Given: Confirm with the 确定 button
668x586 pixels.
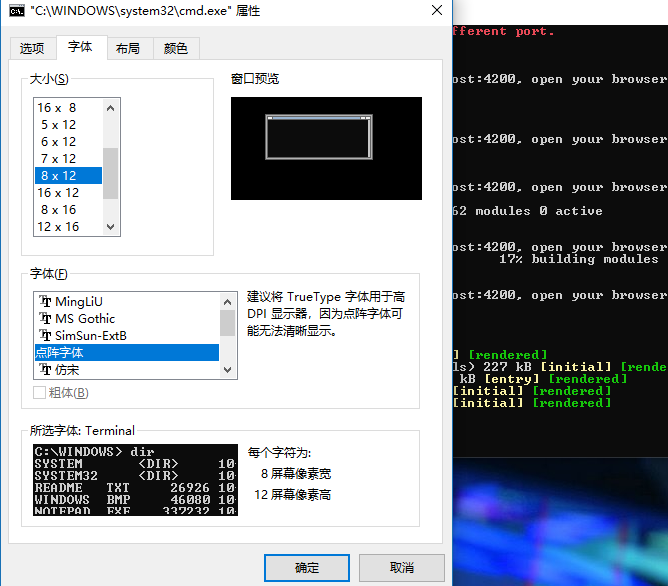Looking at the screenshot, I should coord(307,568).
